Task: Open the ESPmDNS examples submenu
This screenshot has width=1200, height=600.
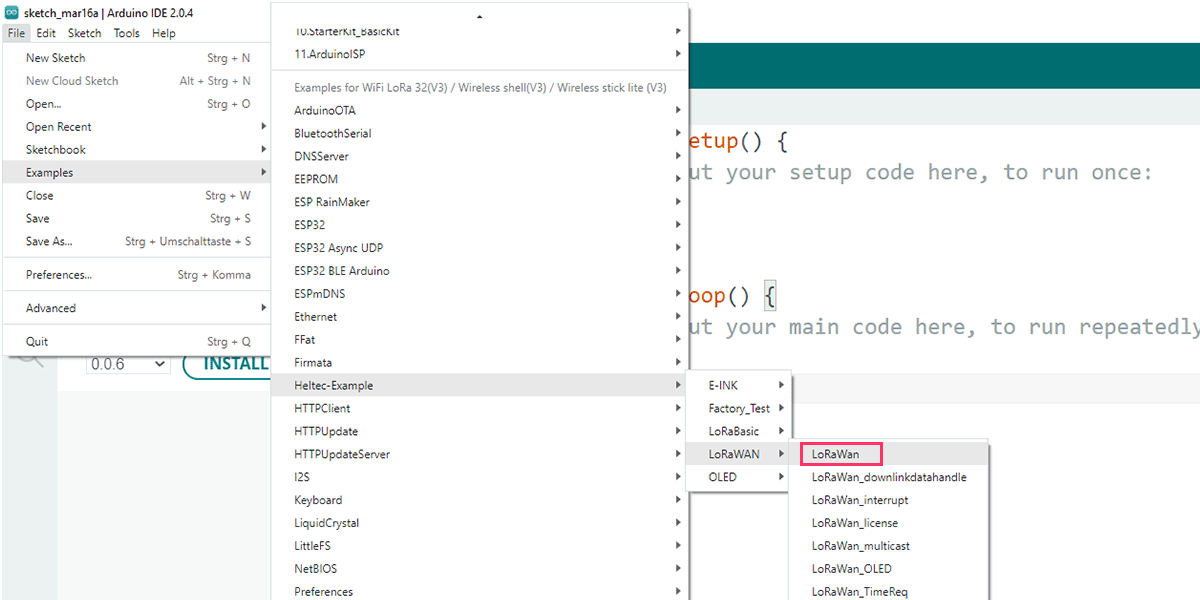Action: point(480,294)
